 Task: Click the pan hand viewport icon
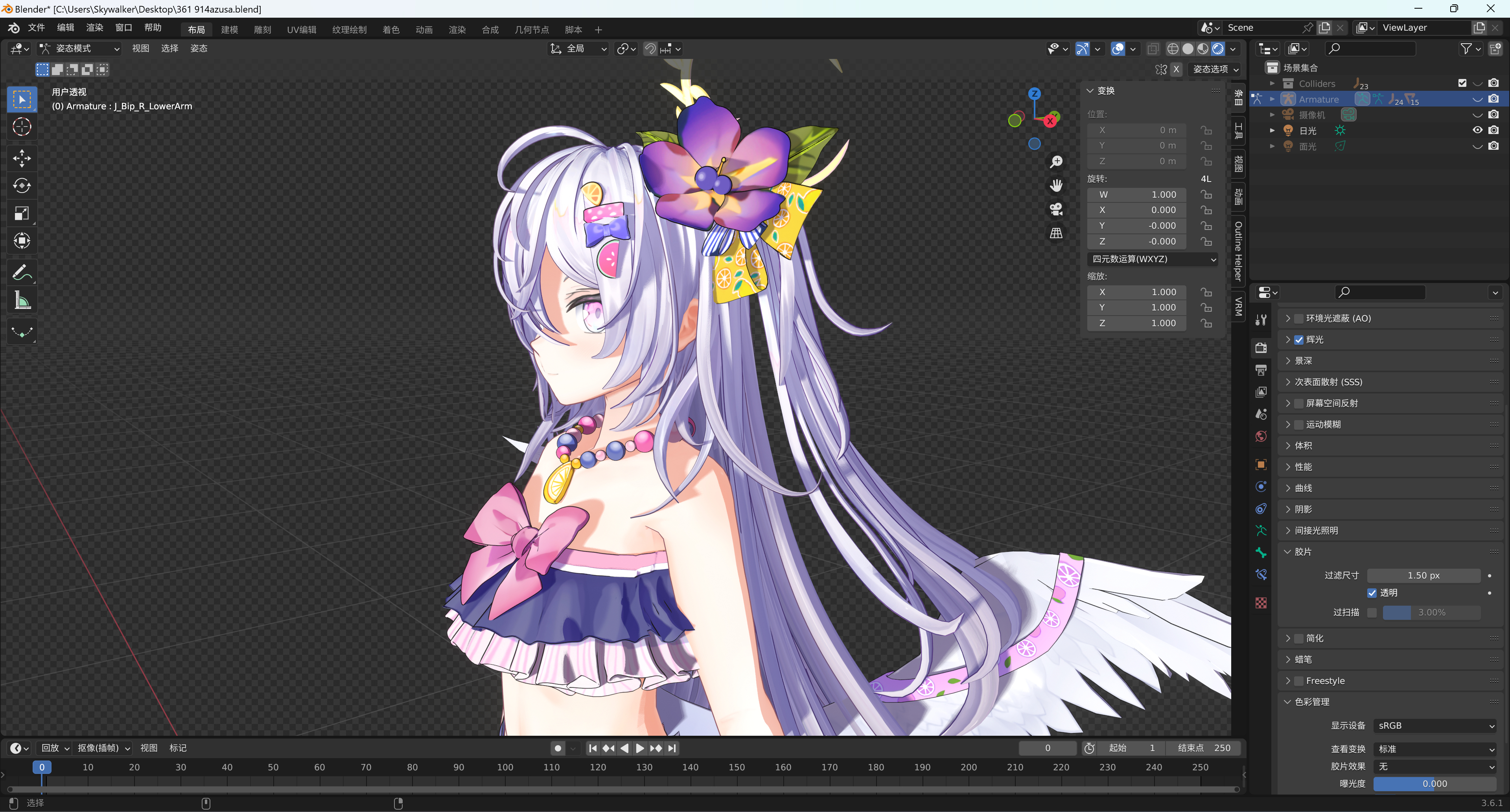coord(1056,186)
